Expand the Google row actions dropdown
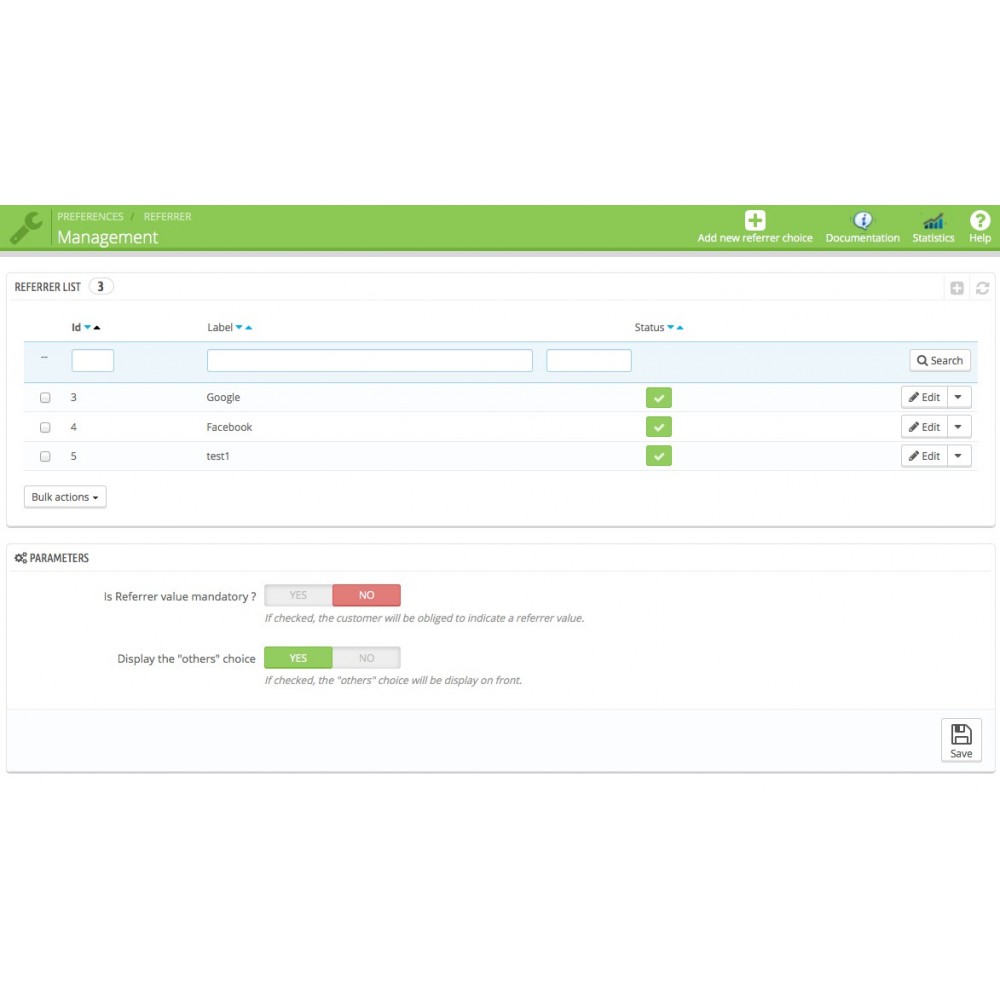Image resolution: width=1000 pixels, height=1000 pixels. 959,397
